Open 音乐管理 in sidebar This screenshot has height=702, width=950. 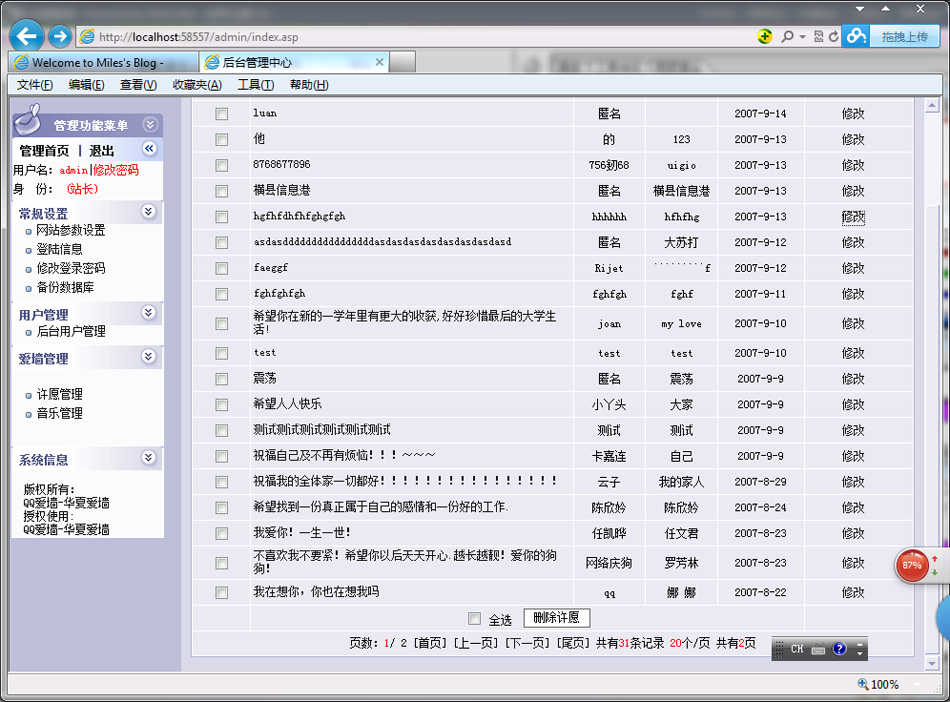point(59,413)
